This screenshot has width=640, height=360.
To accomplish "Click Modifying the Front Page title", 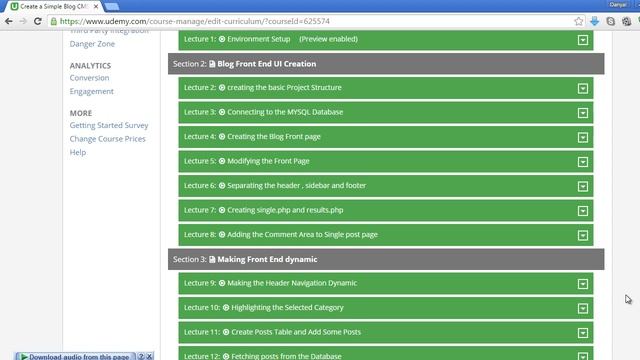I will pyautogui.click(x=268, y=161).
